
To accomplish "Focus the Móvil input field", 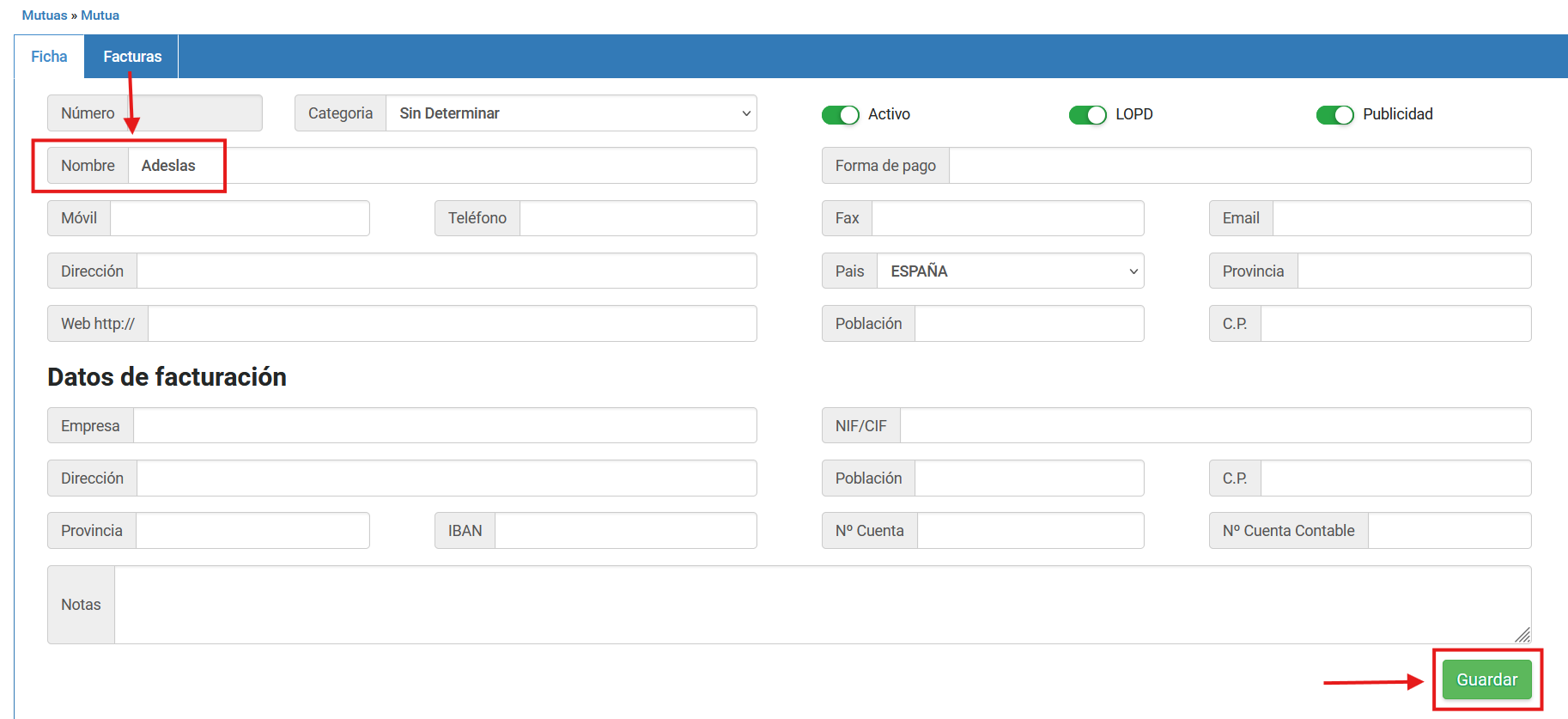I will click(x=240, y=218).
